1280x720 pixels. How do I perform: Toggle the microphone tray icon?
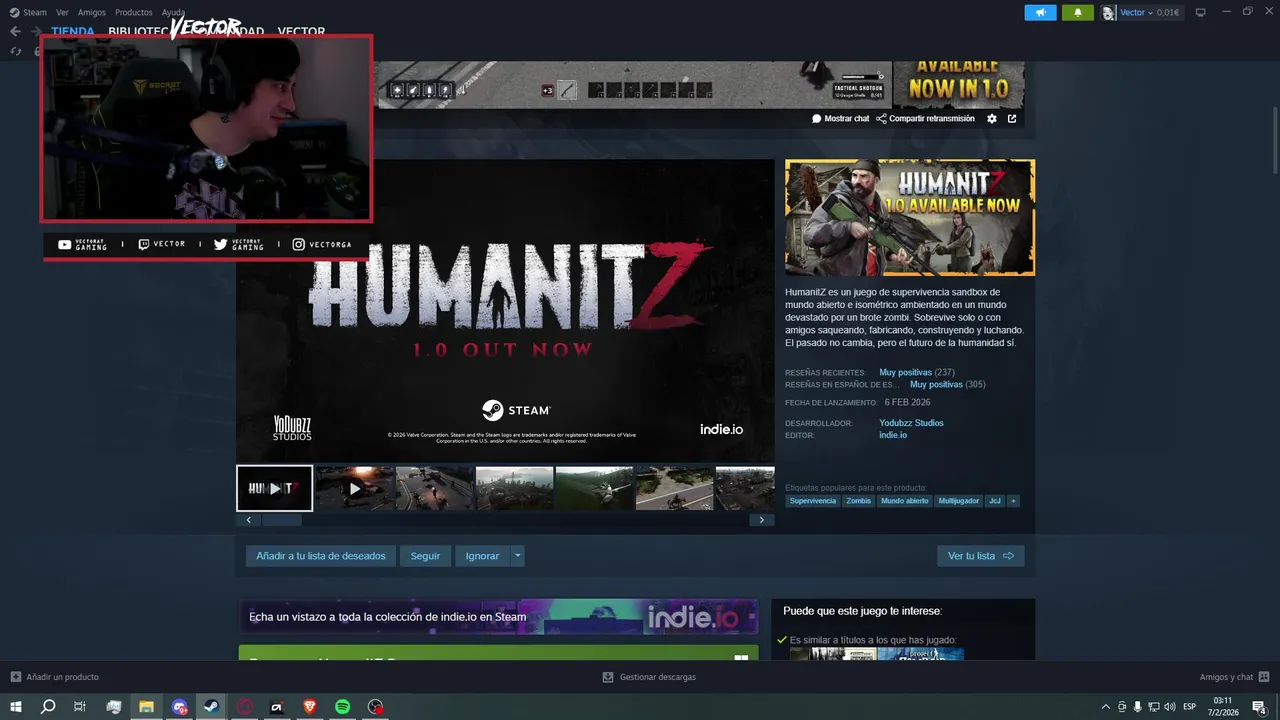[x=1137, y=707]
